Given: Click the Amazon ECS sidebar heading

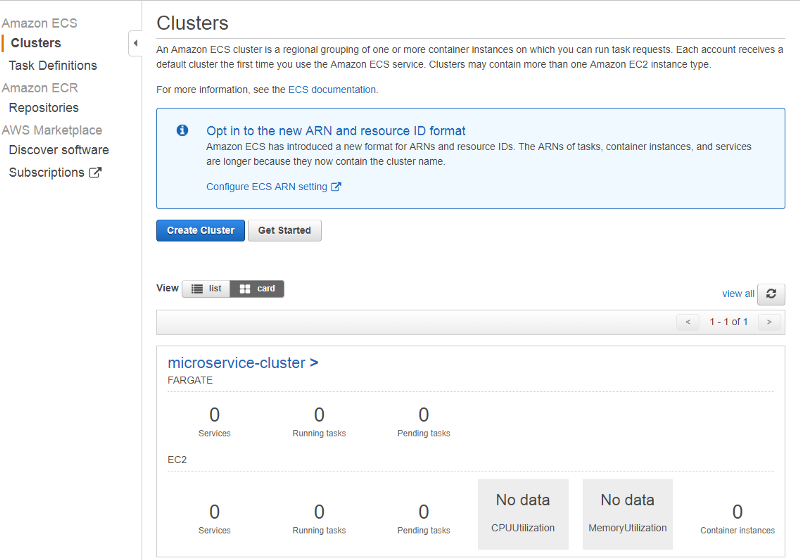Looking at the screenshot, I should point(39,23).
